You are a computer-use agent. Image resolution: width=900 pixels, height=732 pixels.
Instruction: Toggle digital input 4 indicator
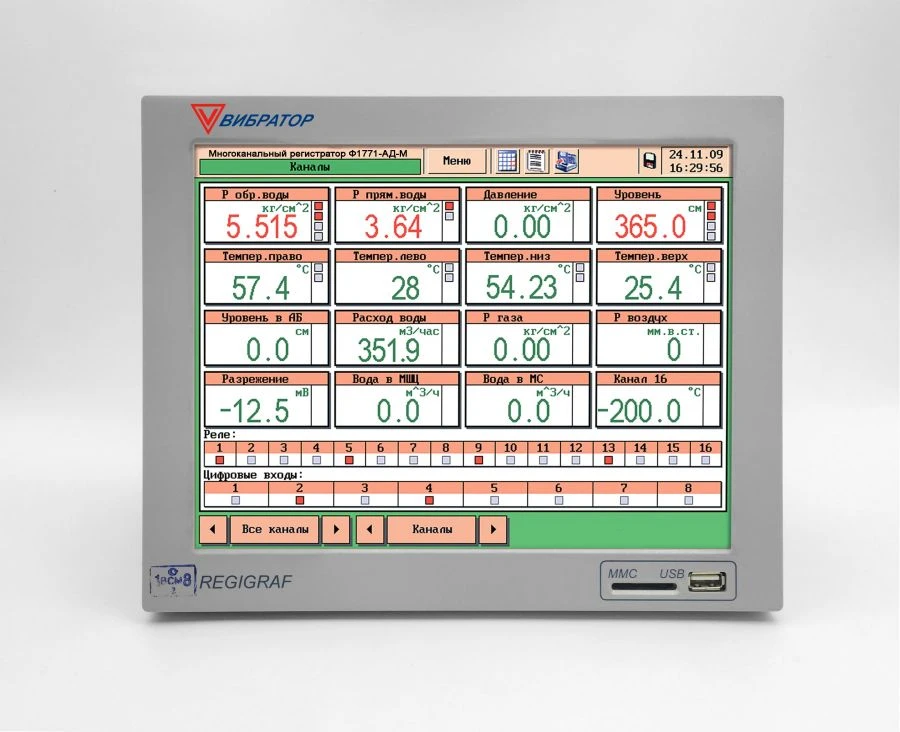click(x=428, y=499)
